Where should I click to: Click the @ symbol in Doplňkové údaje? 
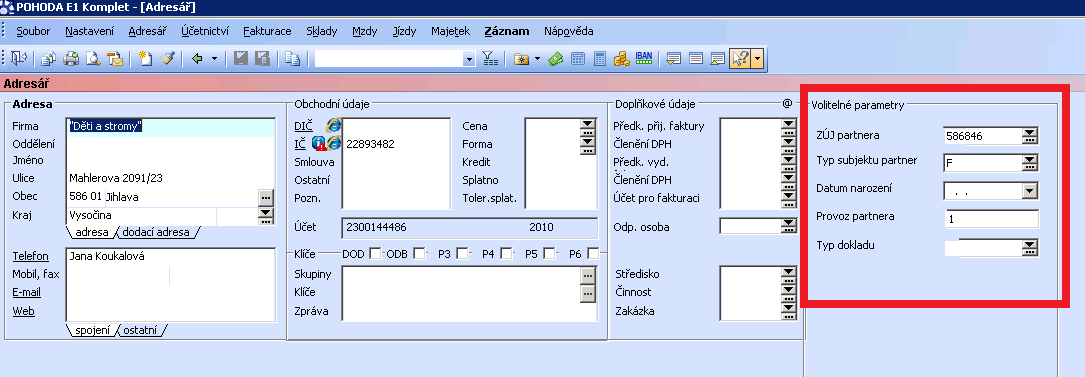click(787, 104)
